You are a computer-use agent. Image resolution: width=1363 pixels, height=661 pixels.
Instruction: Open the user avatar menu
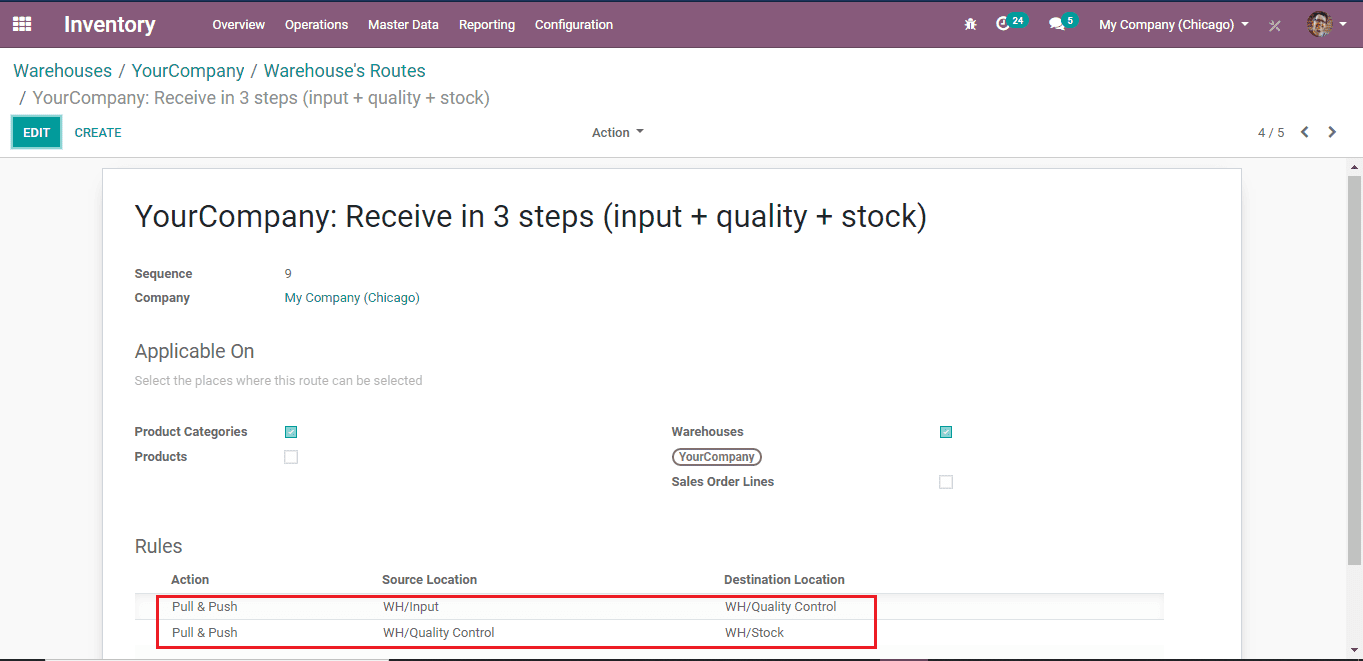pyautogui.click(x=1320, y=24)
